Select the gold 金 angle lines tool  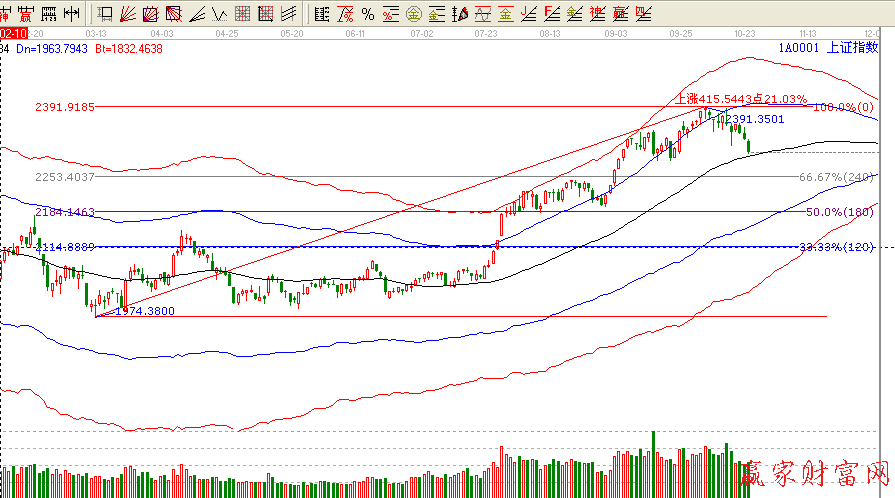pos(574,13)
